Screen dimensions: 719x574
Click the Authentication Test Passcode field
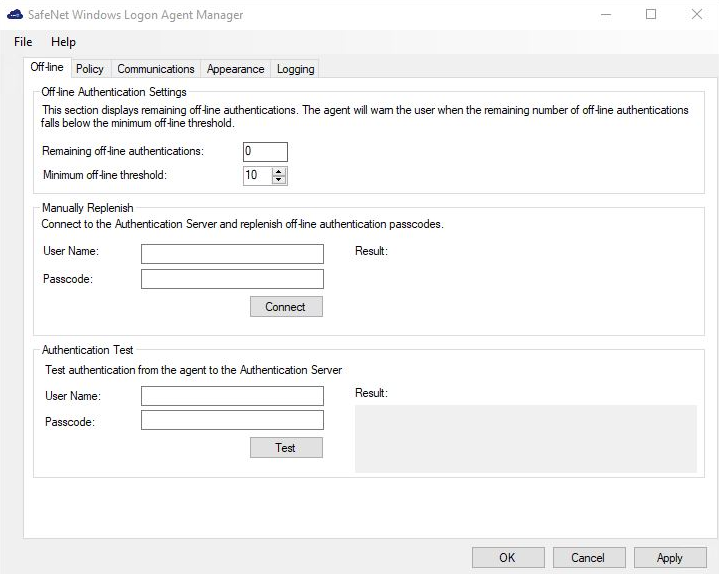pos(232,421)
